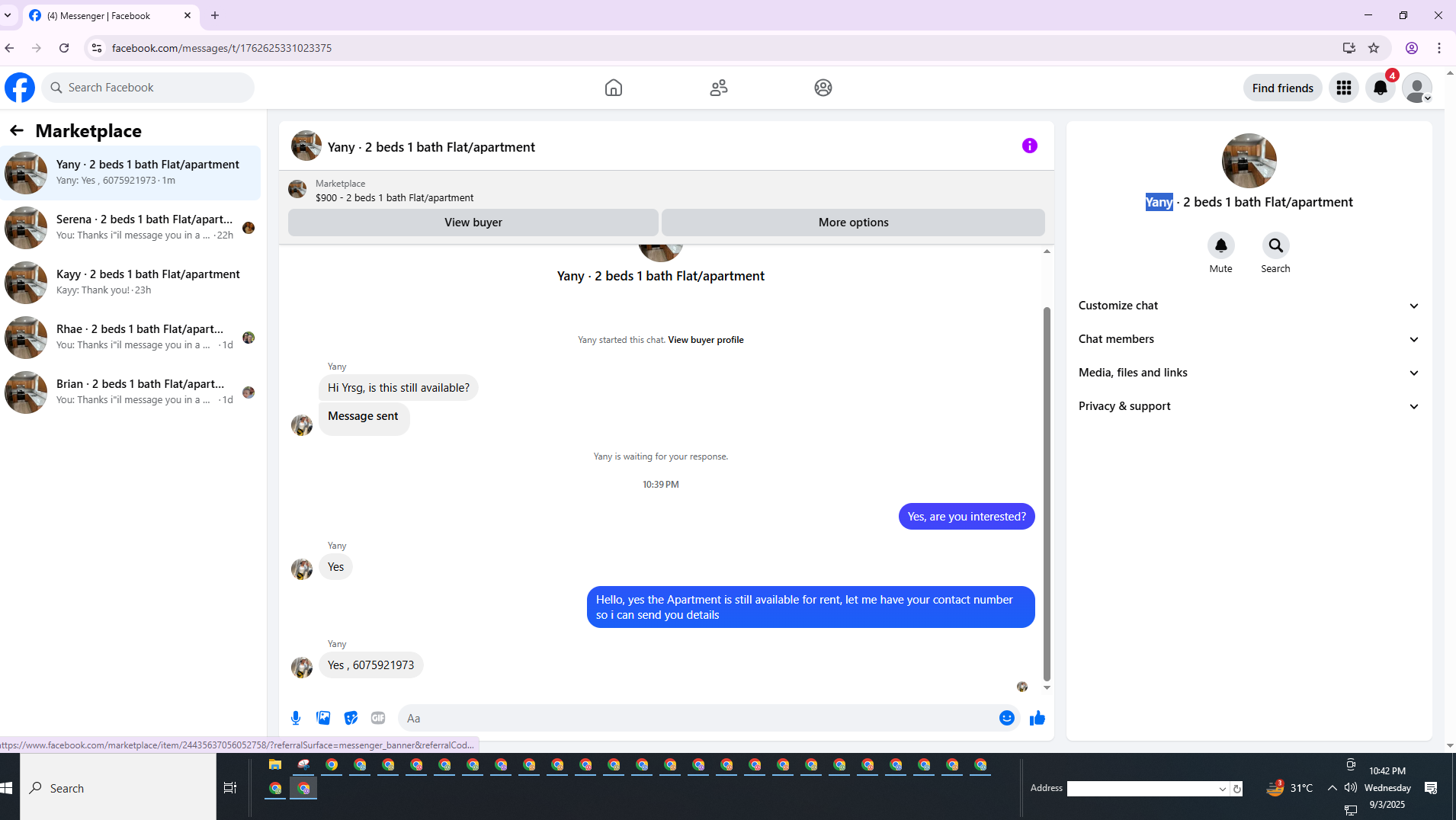Open conversation information (purple i) icon

click(1030, 146)
